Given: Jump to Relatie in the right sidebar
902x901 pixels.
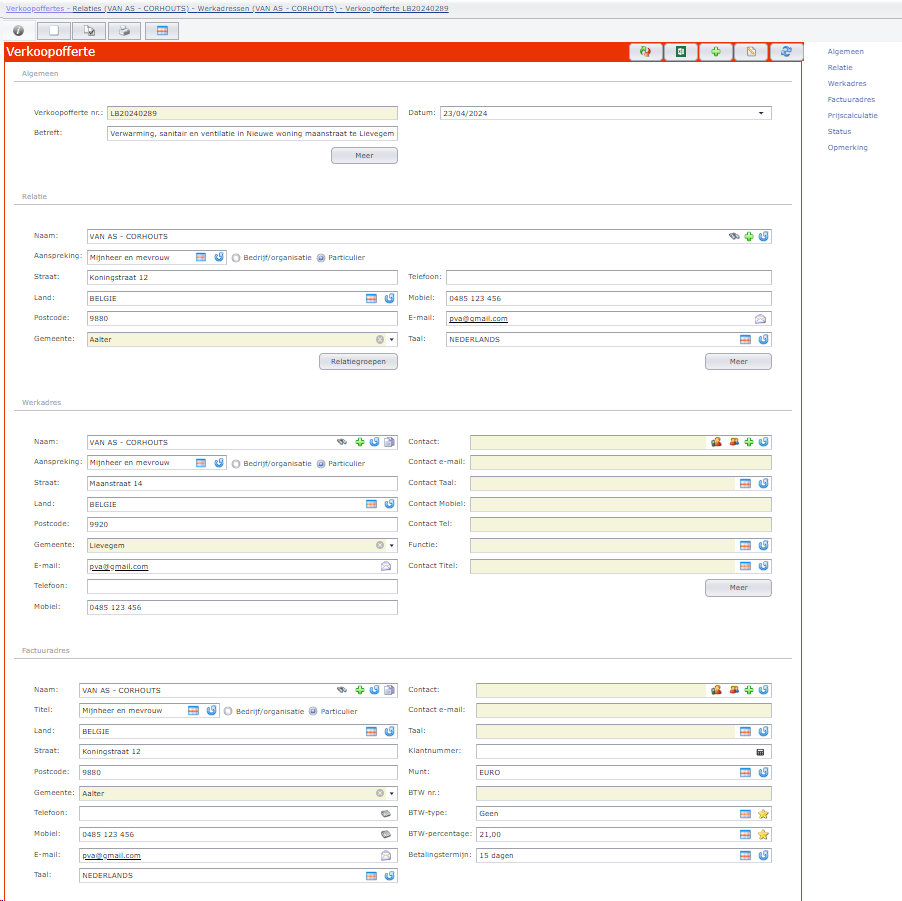Looking at the screenshot, I should (840, 67).
